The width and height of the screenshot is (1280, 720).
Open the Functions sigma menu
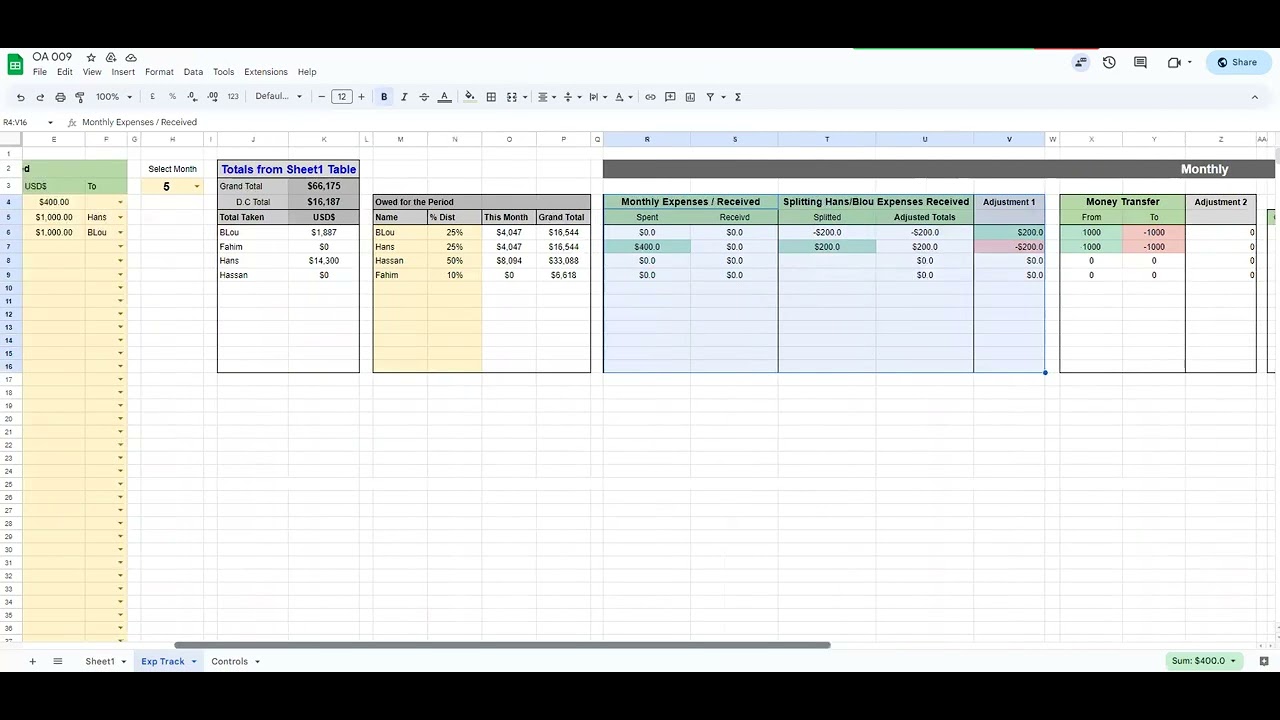(x=738, y=97)
